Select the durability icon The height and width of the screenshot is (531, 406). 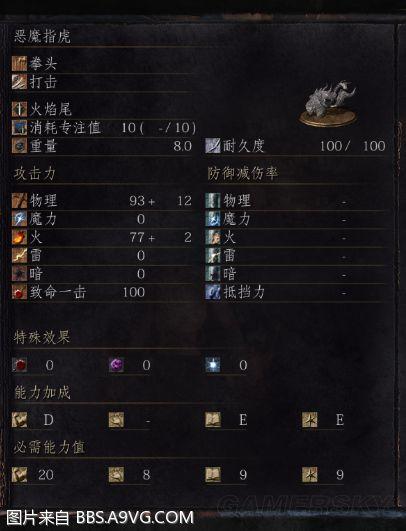(213, 146)
